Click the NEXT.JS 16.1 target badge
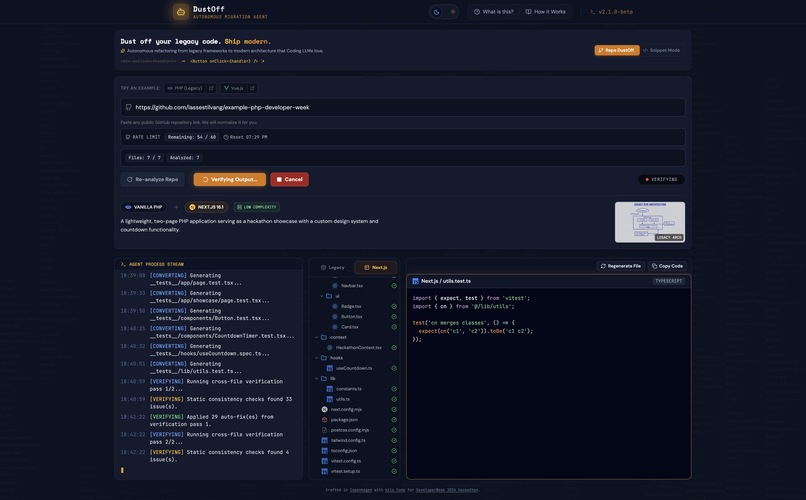Image resolution: width=806 pixels, height=500 pixels. tap(206, 207)
